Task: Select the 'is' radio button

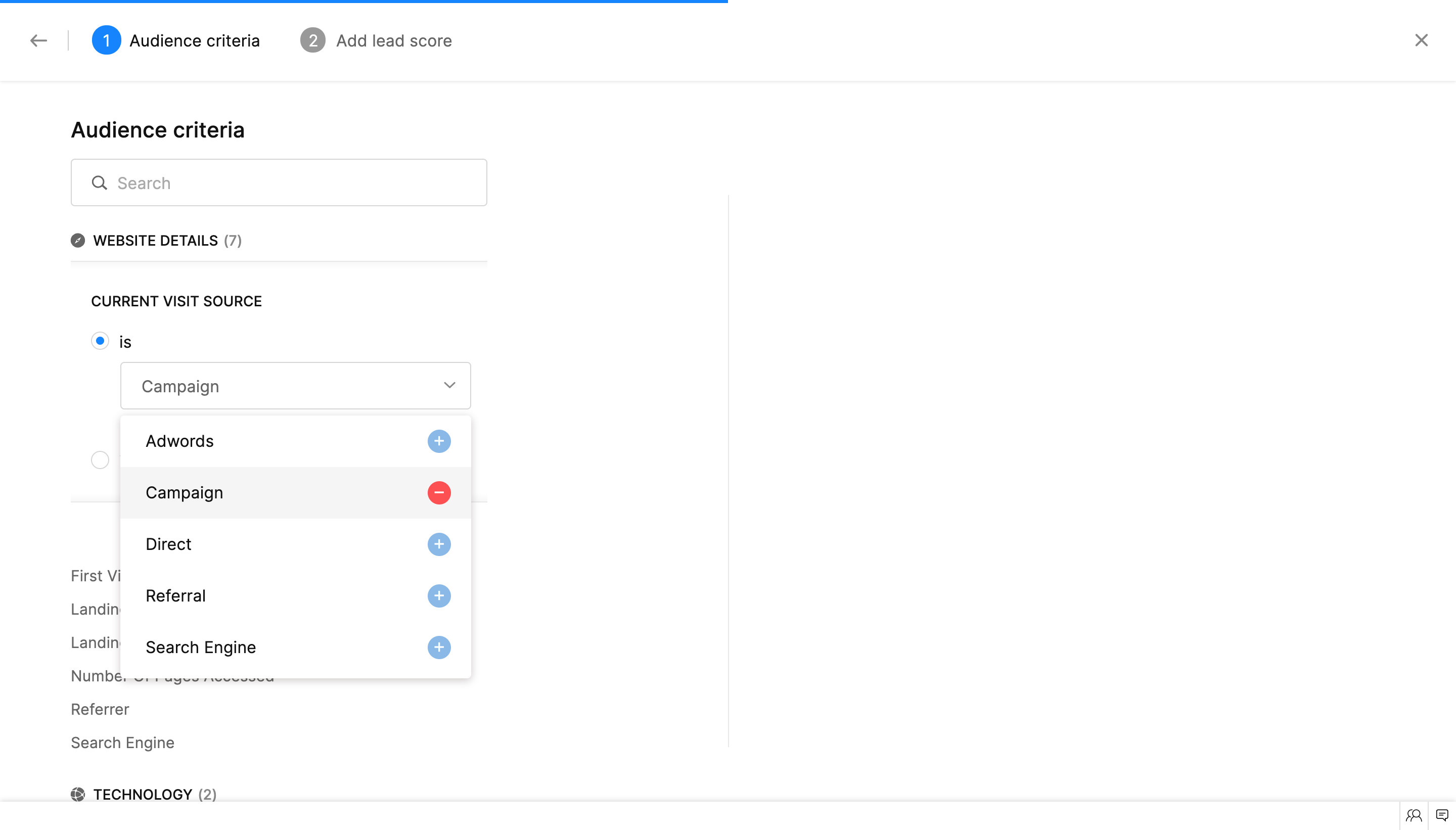Action: pyautogui.click(x=100, y=341)
